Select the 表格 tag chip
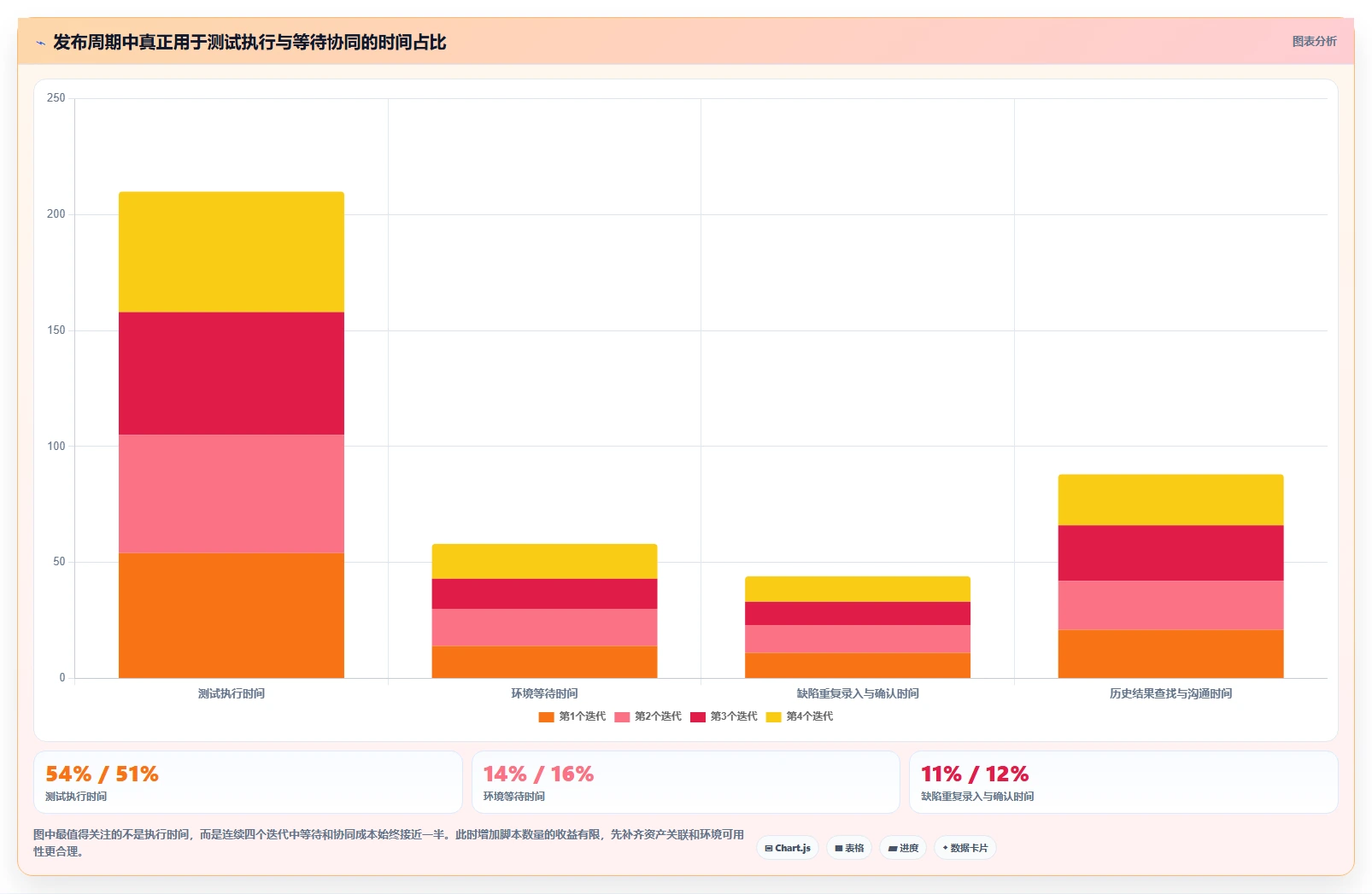 click(x=849, y=848)
